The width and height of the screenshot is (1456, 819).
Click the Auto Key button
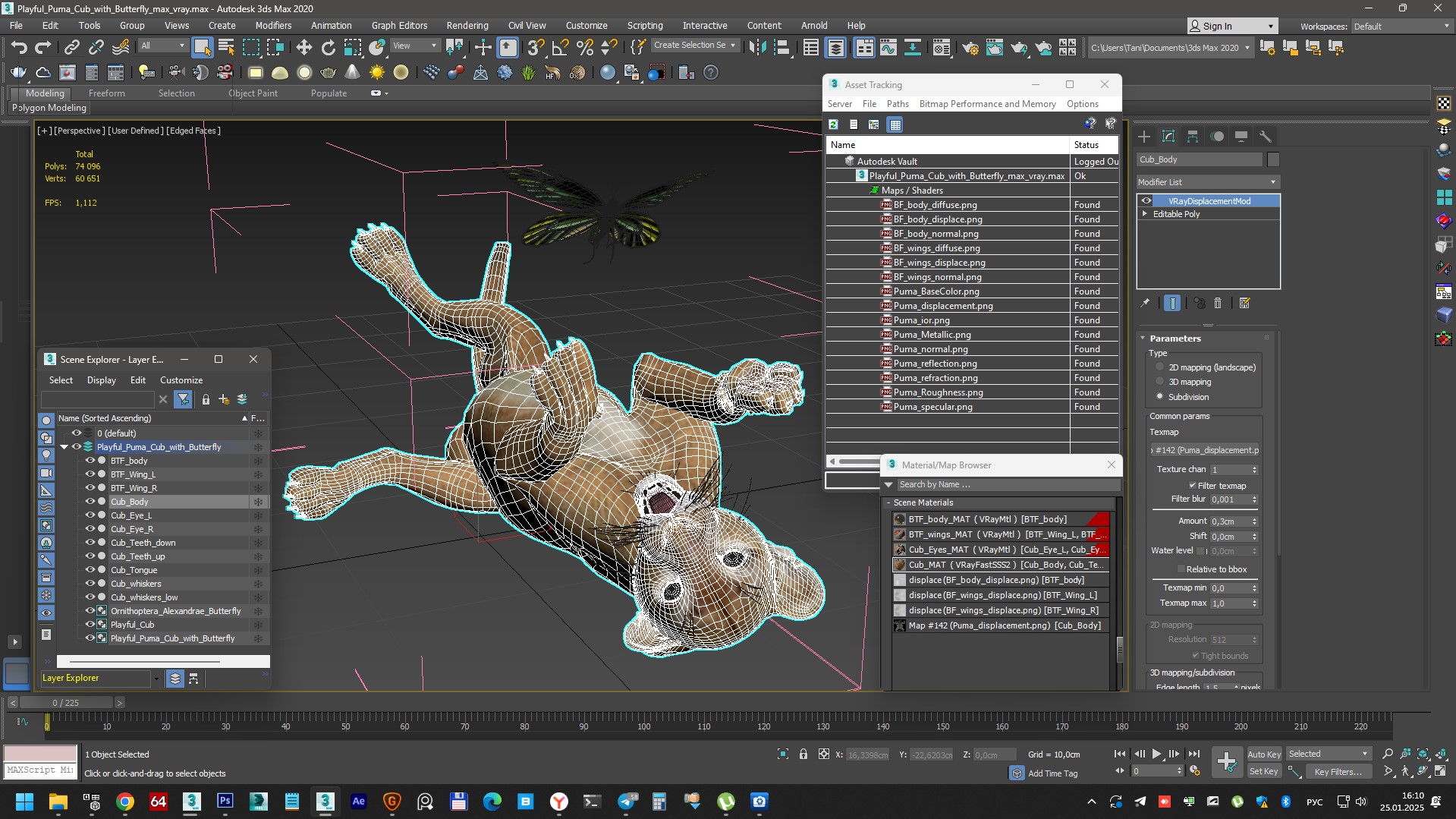pyautogui.click(x=1264, y=754)
